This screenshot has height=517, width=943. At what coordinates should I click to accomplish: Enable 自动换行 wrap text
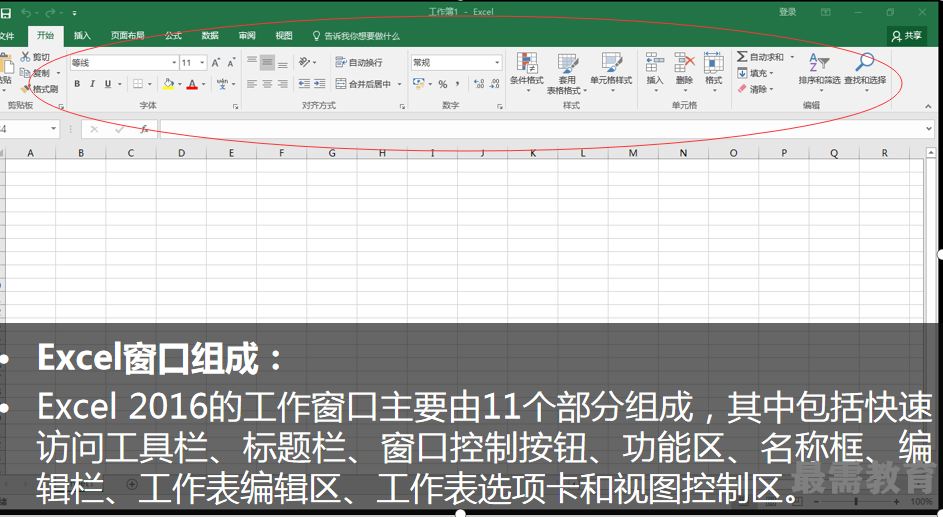tap(359, 62)
